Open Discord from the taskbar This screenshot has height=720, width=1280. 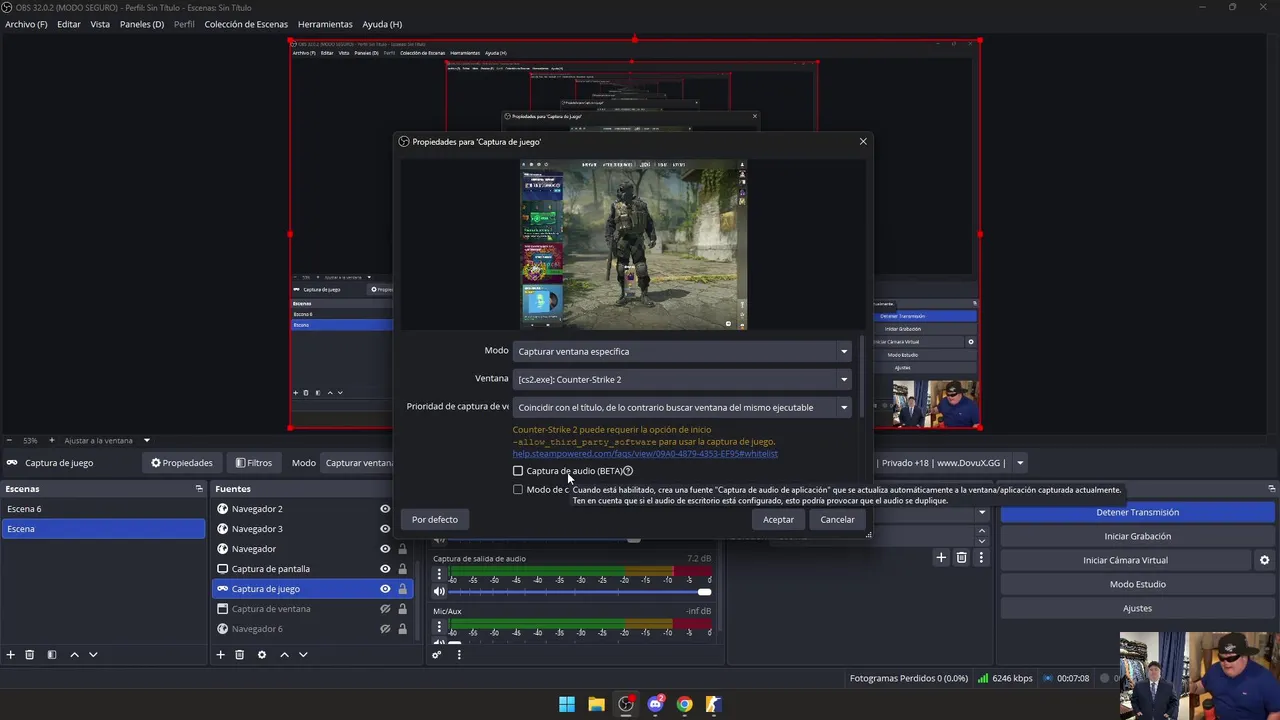(655, 704)
